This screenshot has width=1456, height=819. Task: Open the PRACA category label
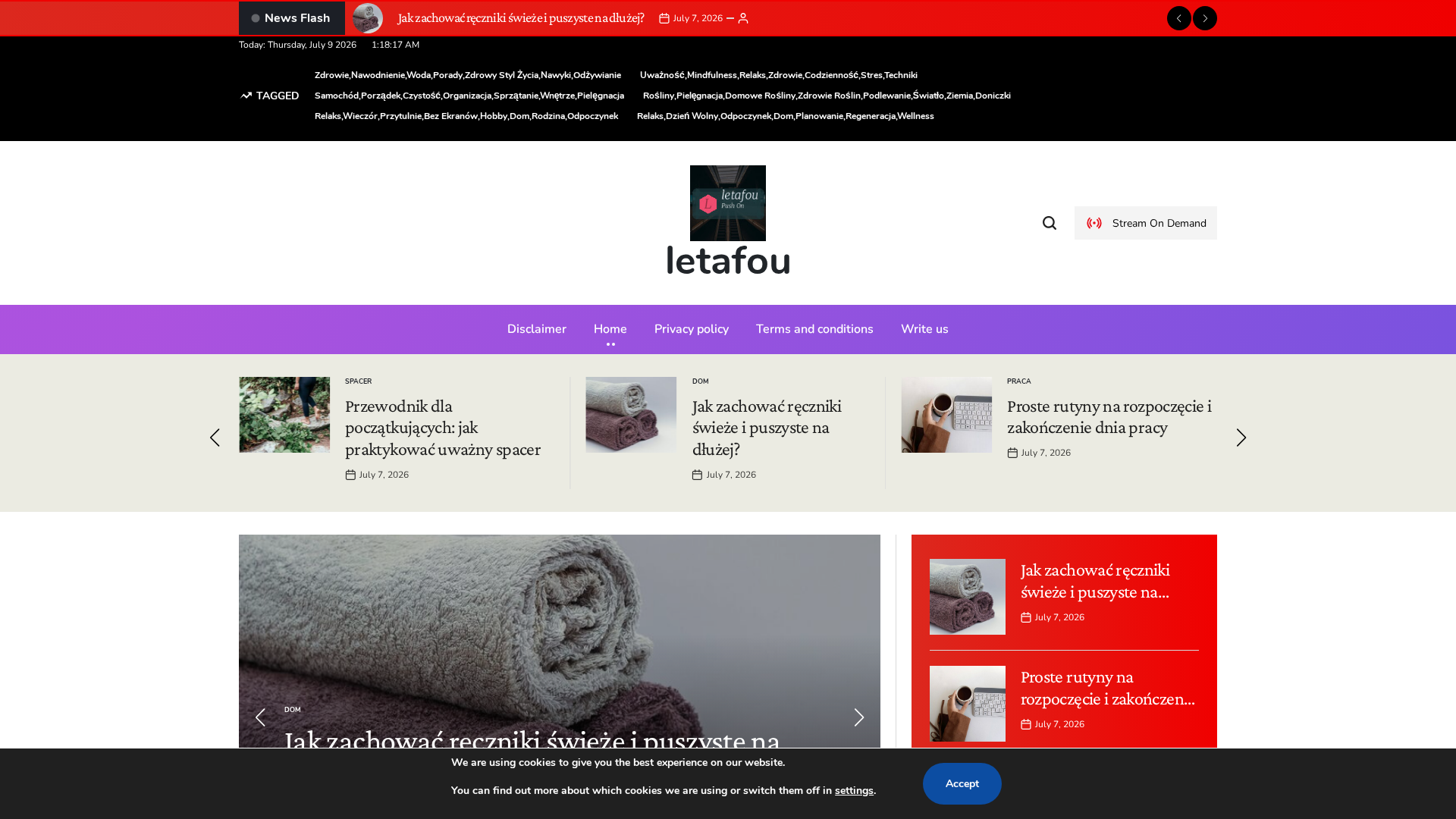[1019, 381]
